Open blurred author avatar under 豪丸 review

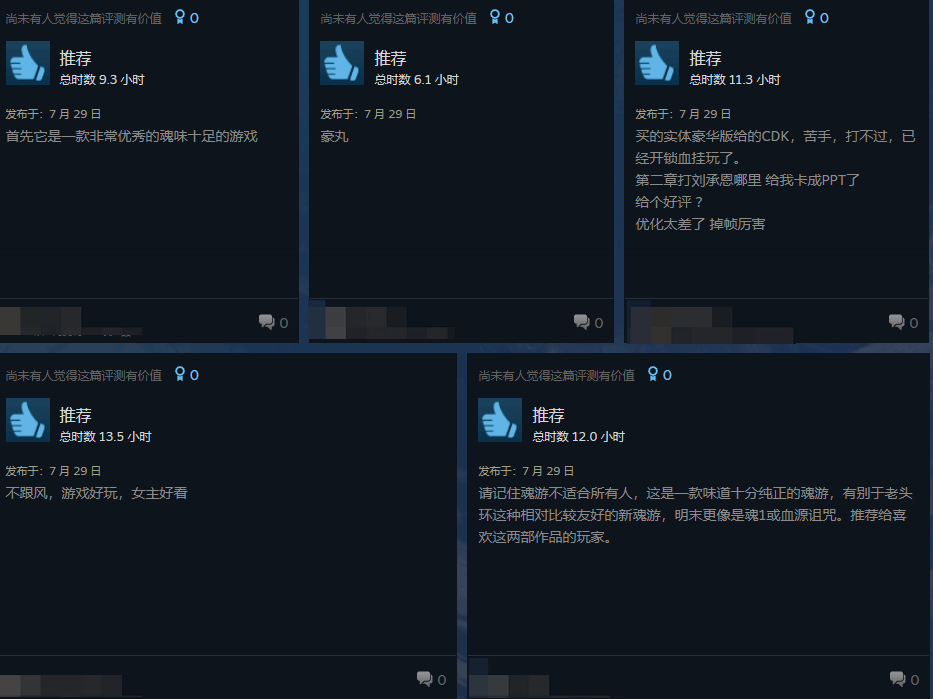click(x=336, y=323)
